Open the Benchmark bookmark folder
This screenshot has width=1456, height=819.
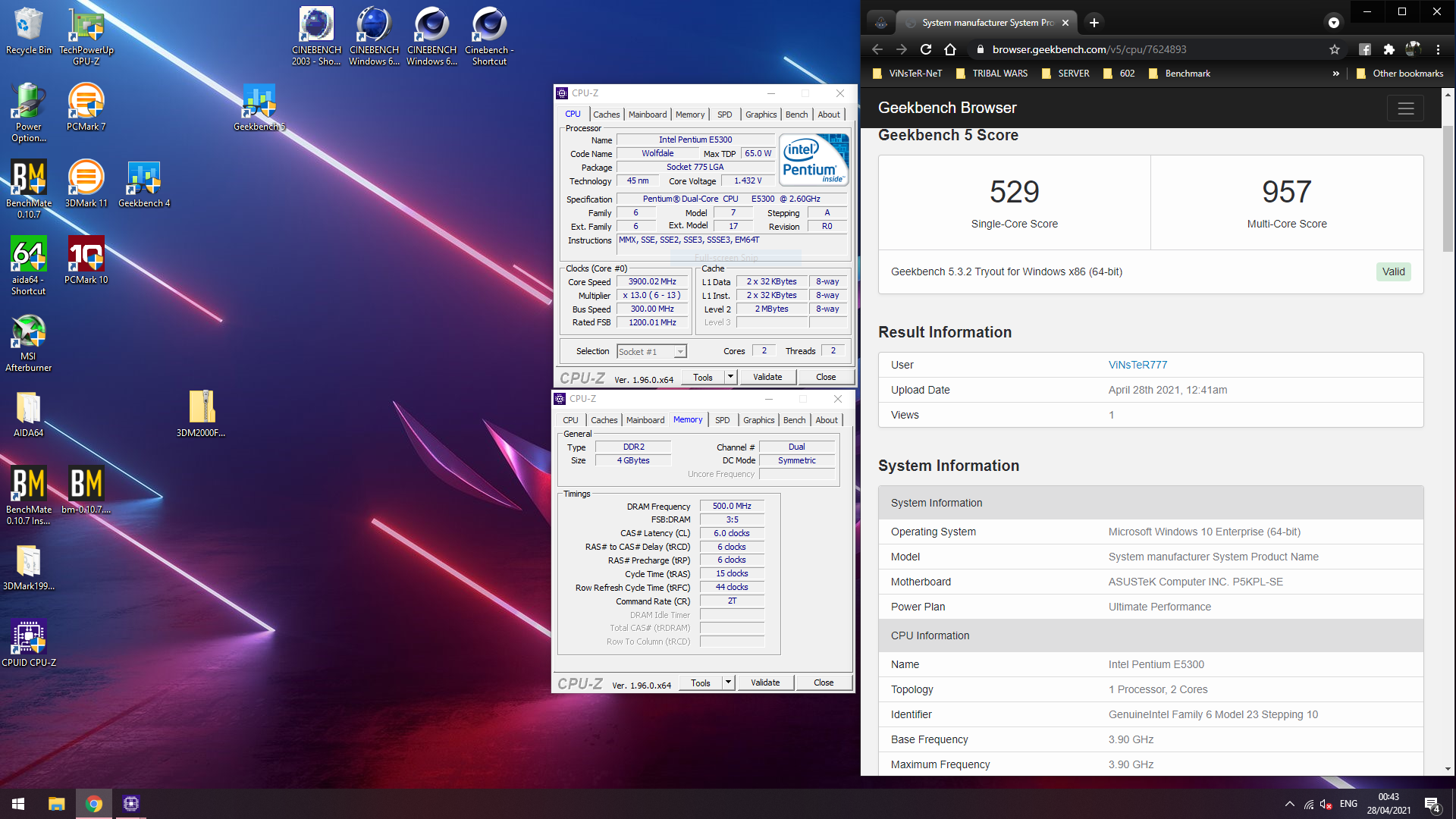[1180, 74]
